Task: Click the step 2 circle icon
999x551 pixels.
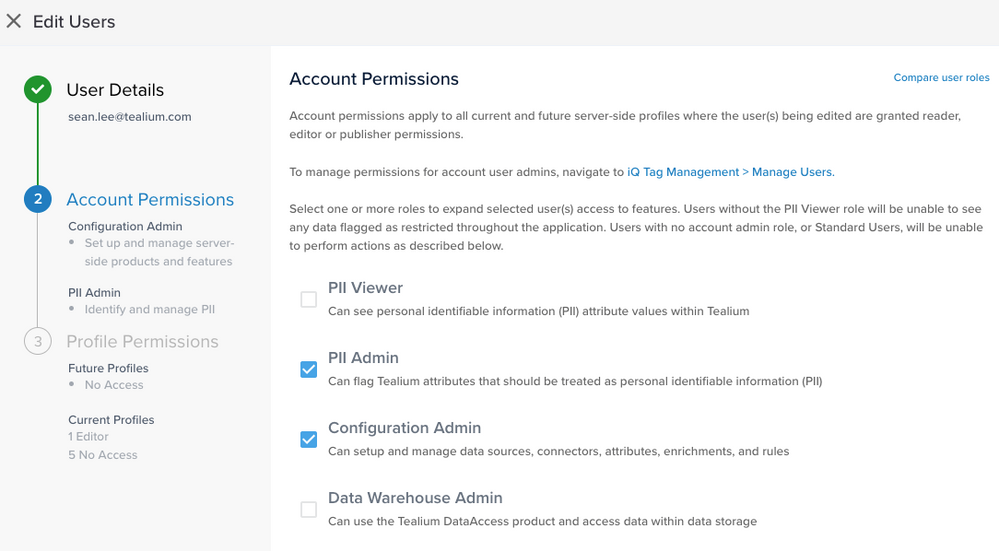Action: tap(38, 199)
